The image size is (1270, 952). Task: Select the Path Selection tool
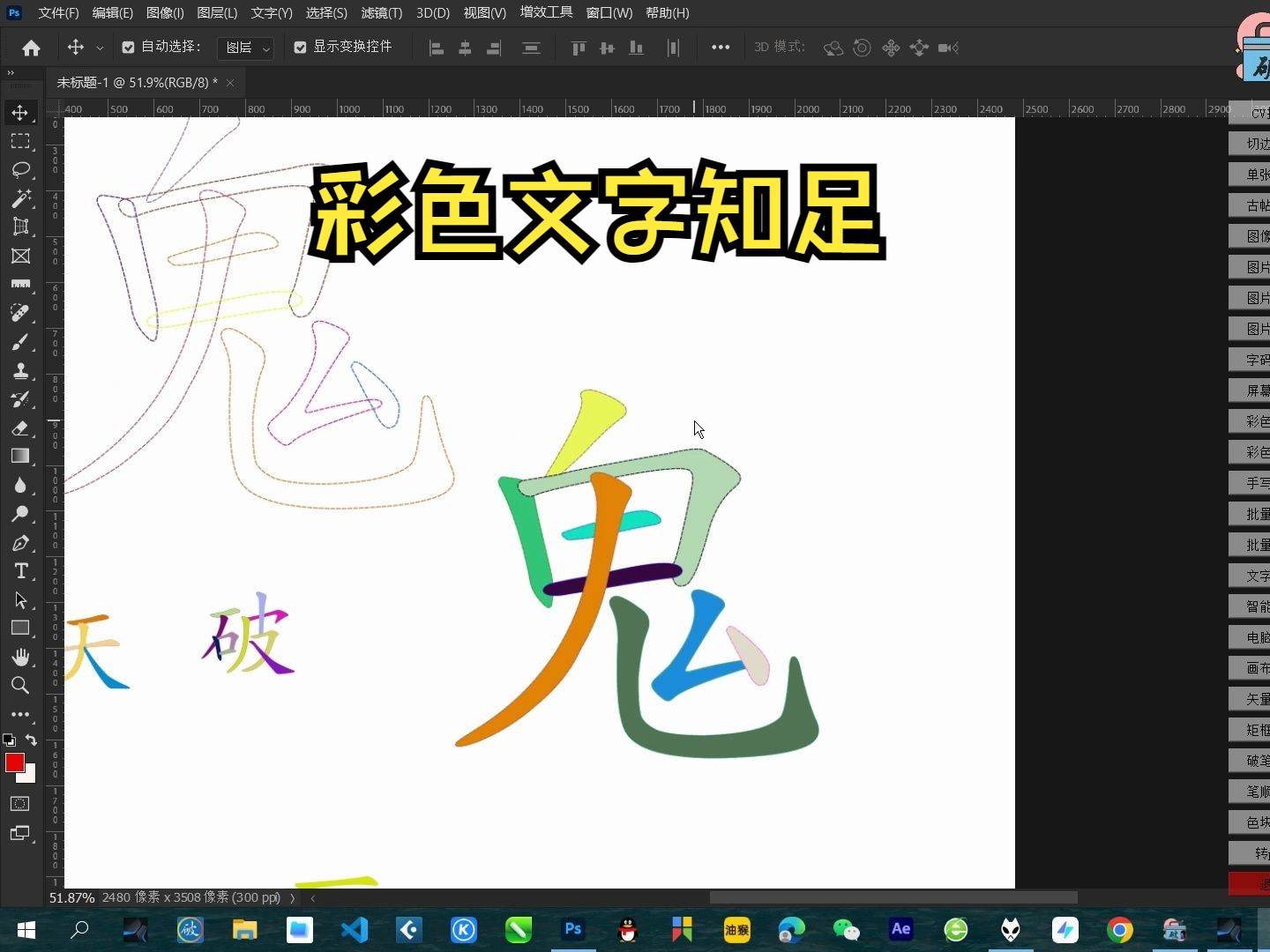[x=20, y=599]
